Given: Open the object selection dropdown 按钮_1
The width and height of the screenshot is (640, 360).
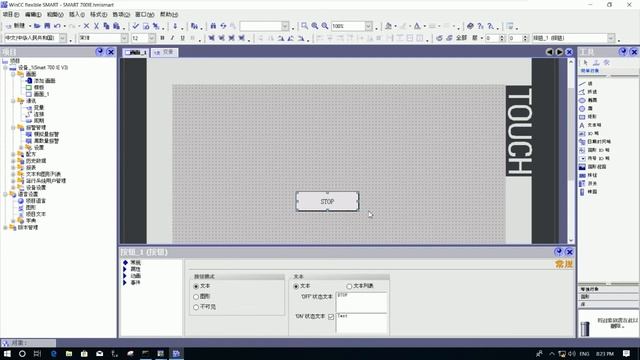Looking at the screenshot, I should (611, 38).
